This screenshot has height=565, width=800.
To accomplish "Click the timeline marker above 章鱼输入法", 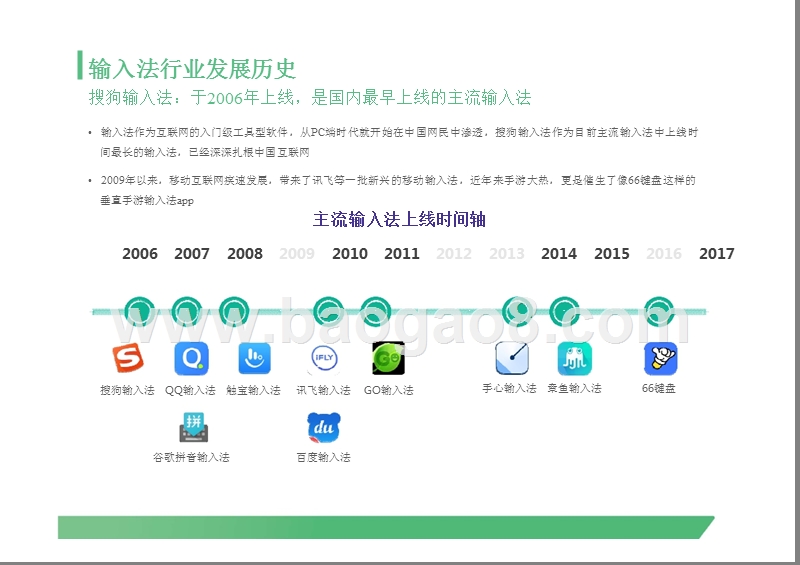I will (564, 311).
